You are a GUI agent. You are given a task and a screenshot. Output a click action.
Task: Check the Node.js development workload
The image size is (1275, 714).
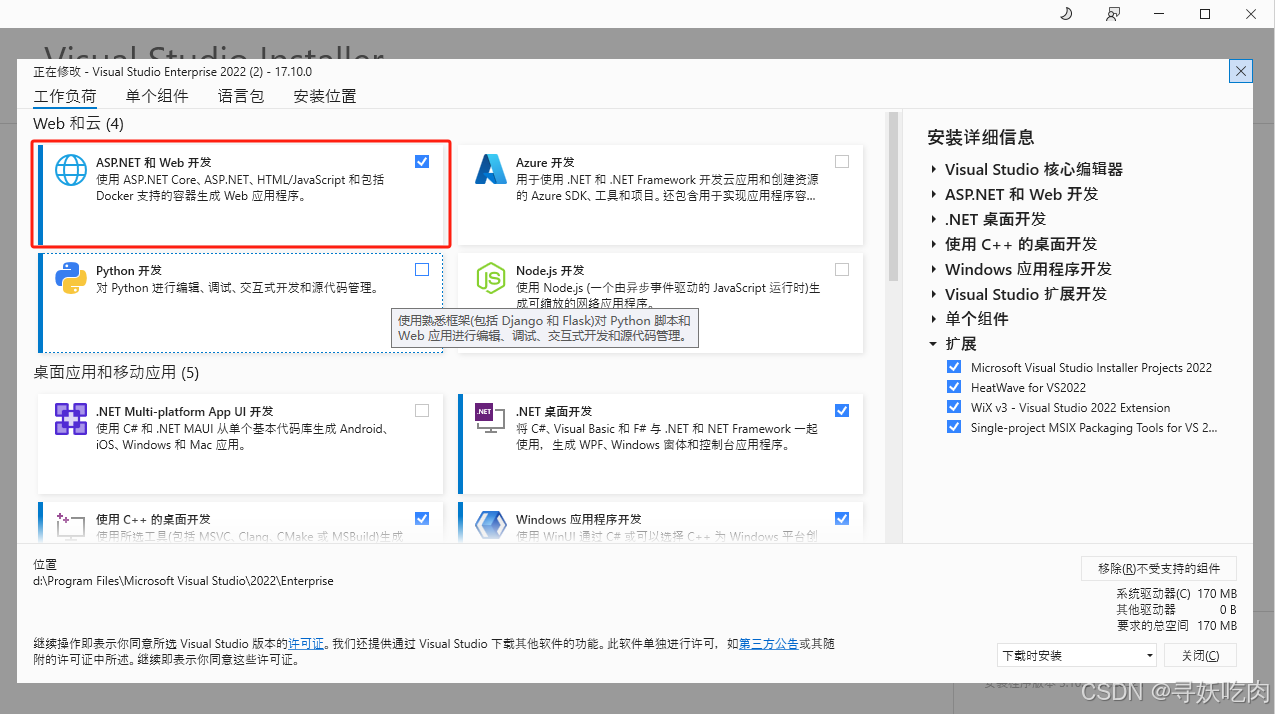842,269
